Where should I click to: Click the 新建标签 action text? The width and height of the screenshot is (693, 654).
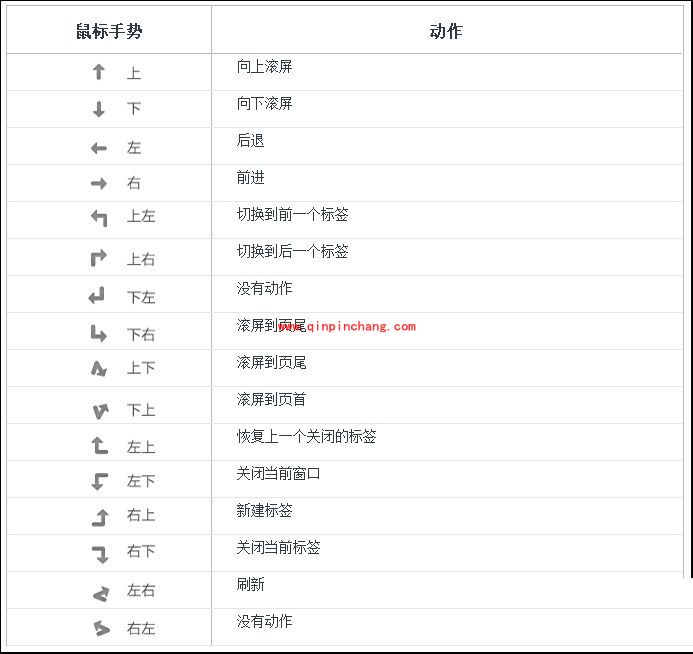[264, 510]
